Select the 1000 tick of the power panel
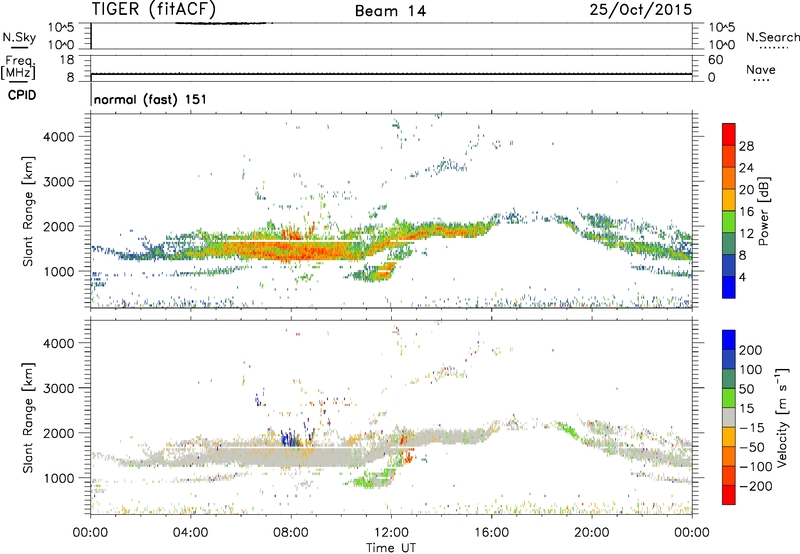 [58, 271]
